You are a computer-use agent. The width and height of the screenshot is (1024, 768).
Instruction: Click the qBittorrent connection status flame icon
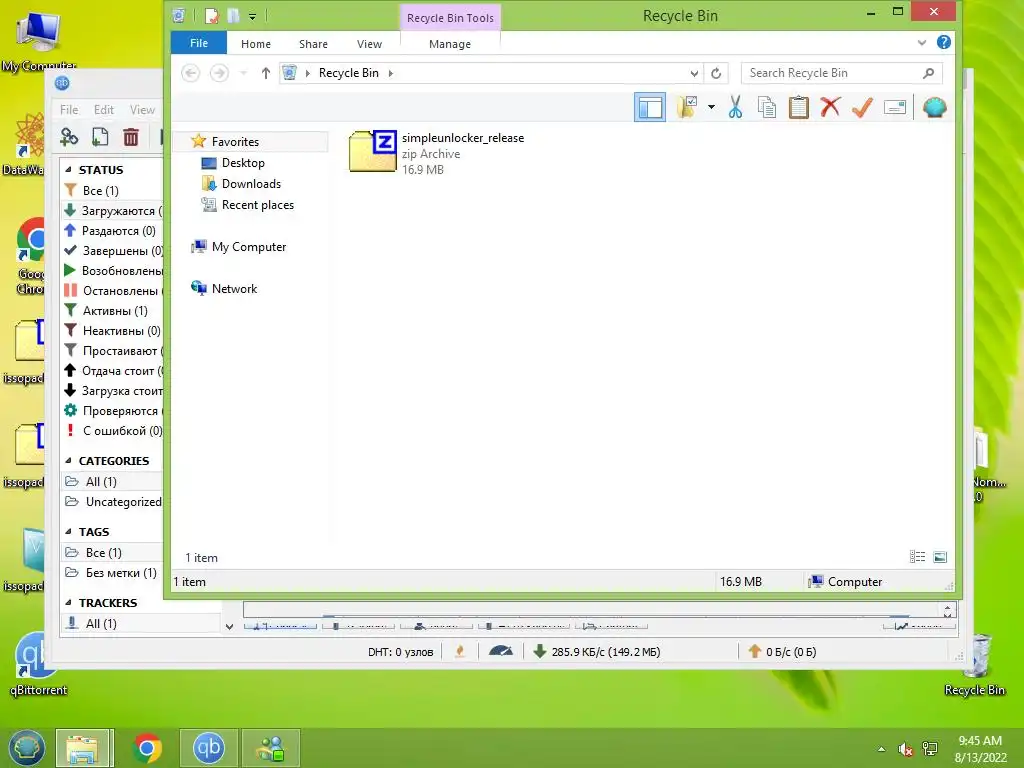pos(460,651)
